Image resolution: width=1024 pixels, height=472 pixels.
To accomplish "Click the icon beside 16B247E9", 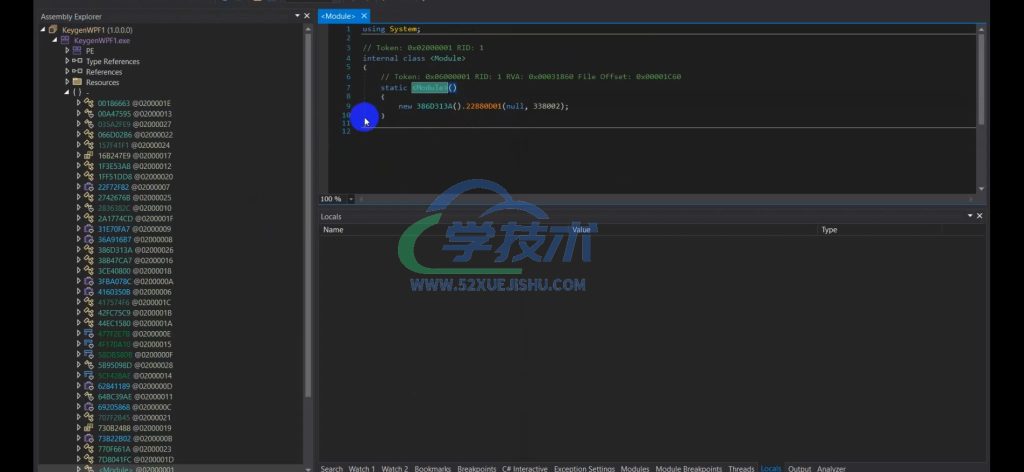I will tap(89, 155).
